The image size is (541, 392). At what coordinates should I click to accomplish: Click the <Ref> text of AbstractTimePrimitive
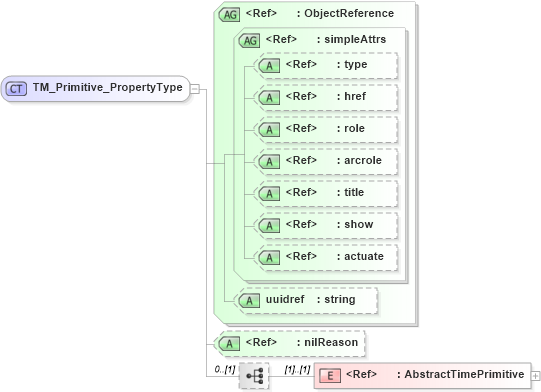pos(361,374)
